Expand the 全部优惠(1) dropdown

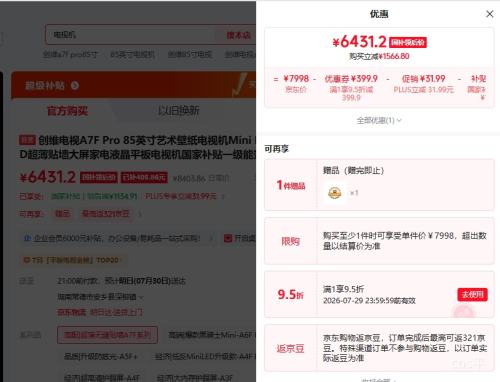point(379,120)
